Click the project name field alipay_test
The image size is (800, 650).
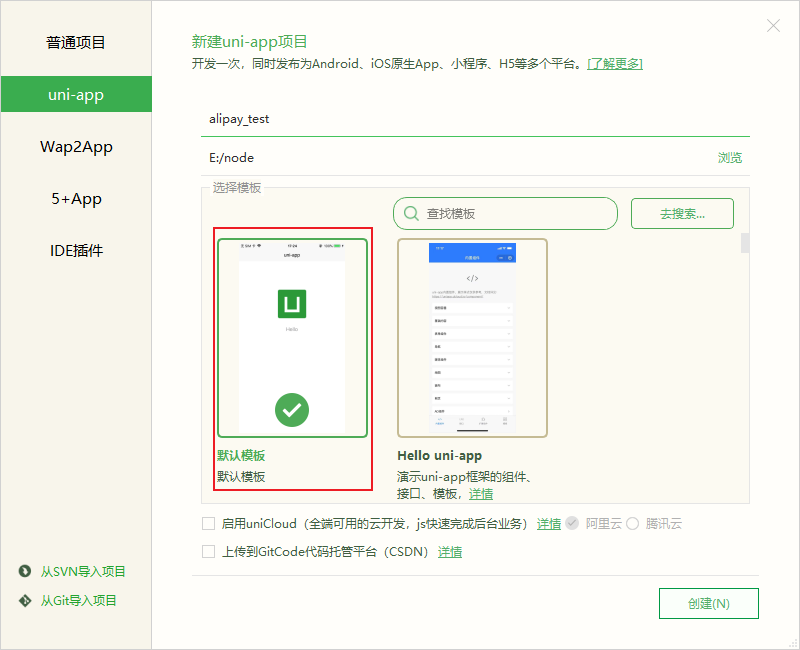click(475, 119)
